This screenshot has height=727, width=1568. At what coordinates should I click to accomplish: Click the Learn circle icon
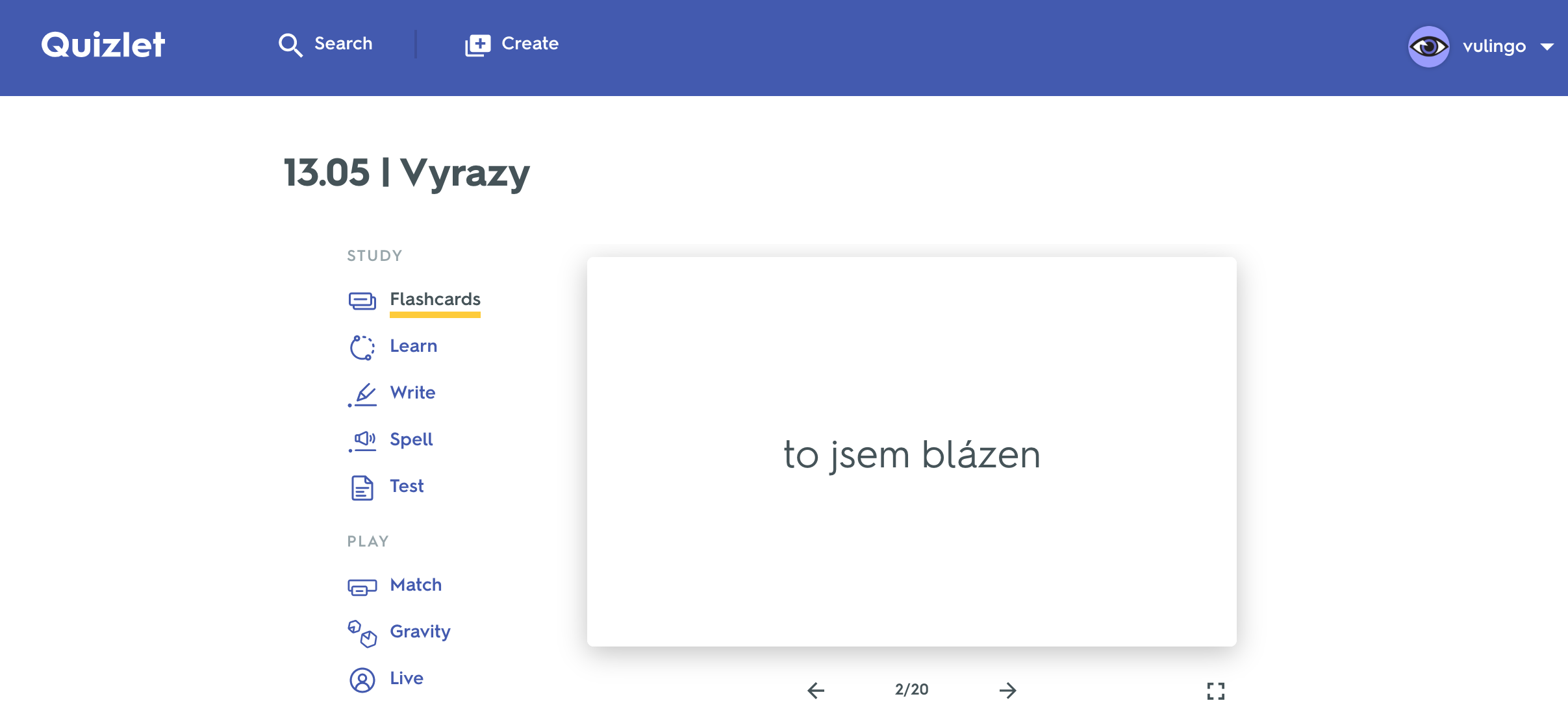click(362, 347)
